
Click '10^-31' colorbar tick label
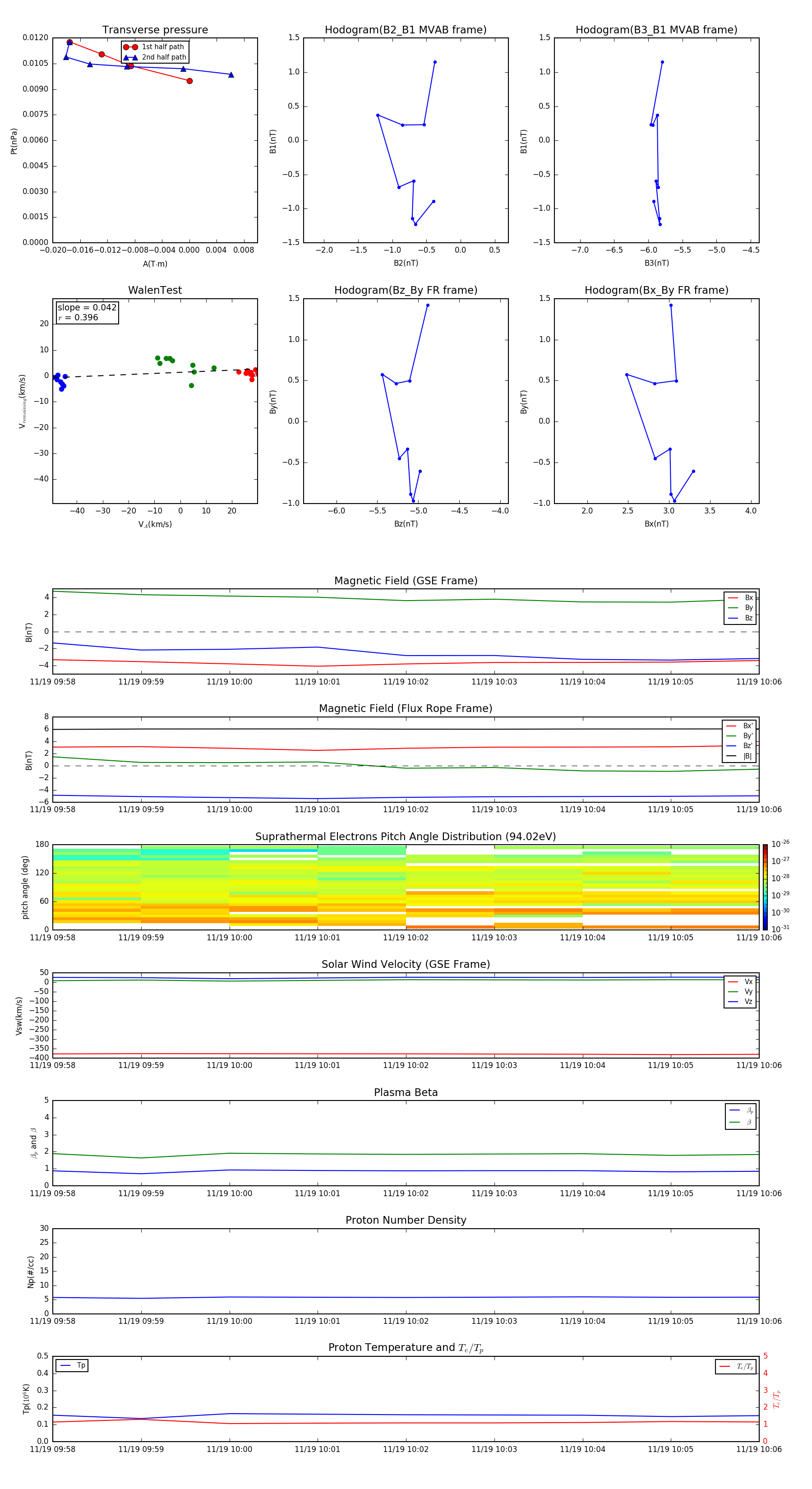pos(780,929)
